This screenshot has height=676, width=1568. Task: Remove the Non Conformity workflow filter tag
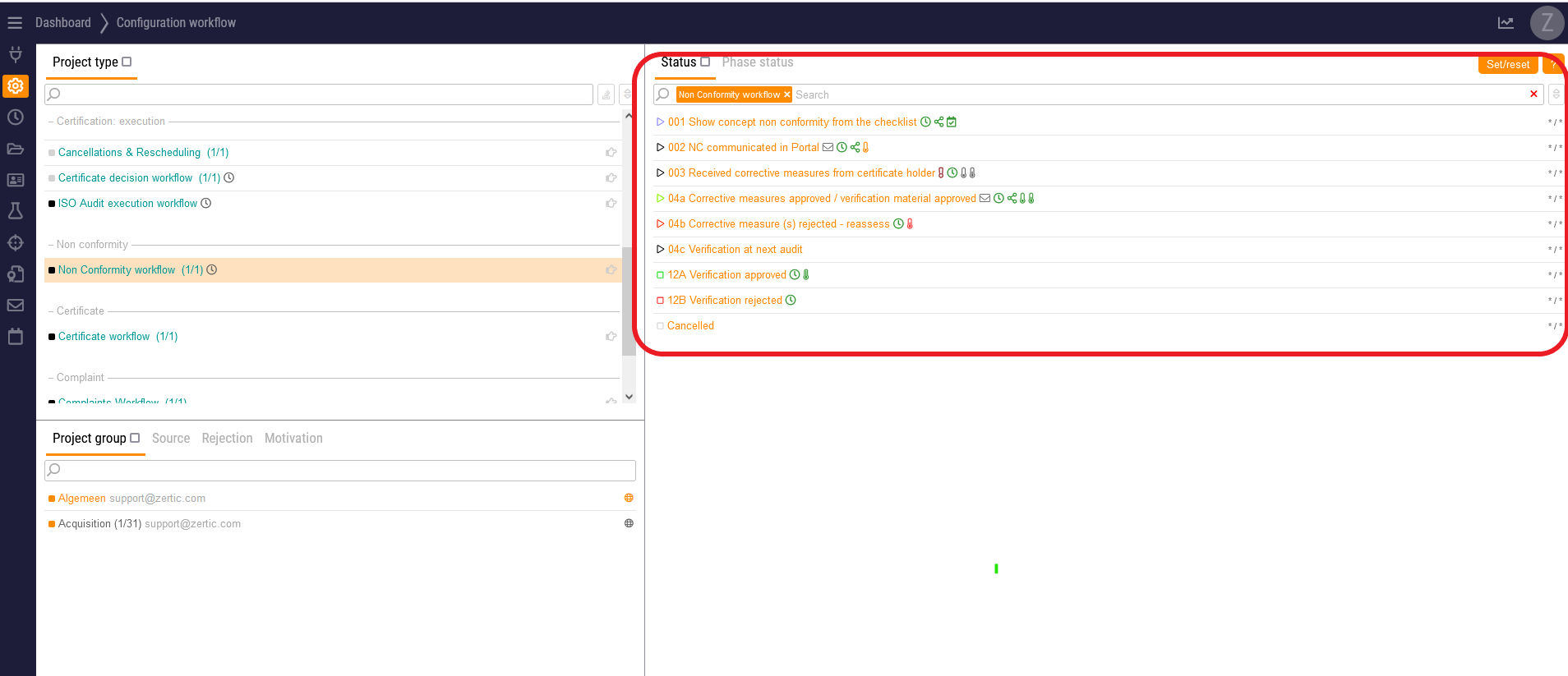(786, 94)
